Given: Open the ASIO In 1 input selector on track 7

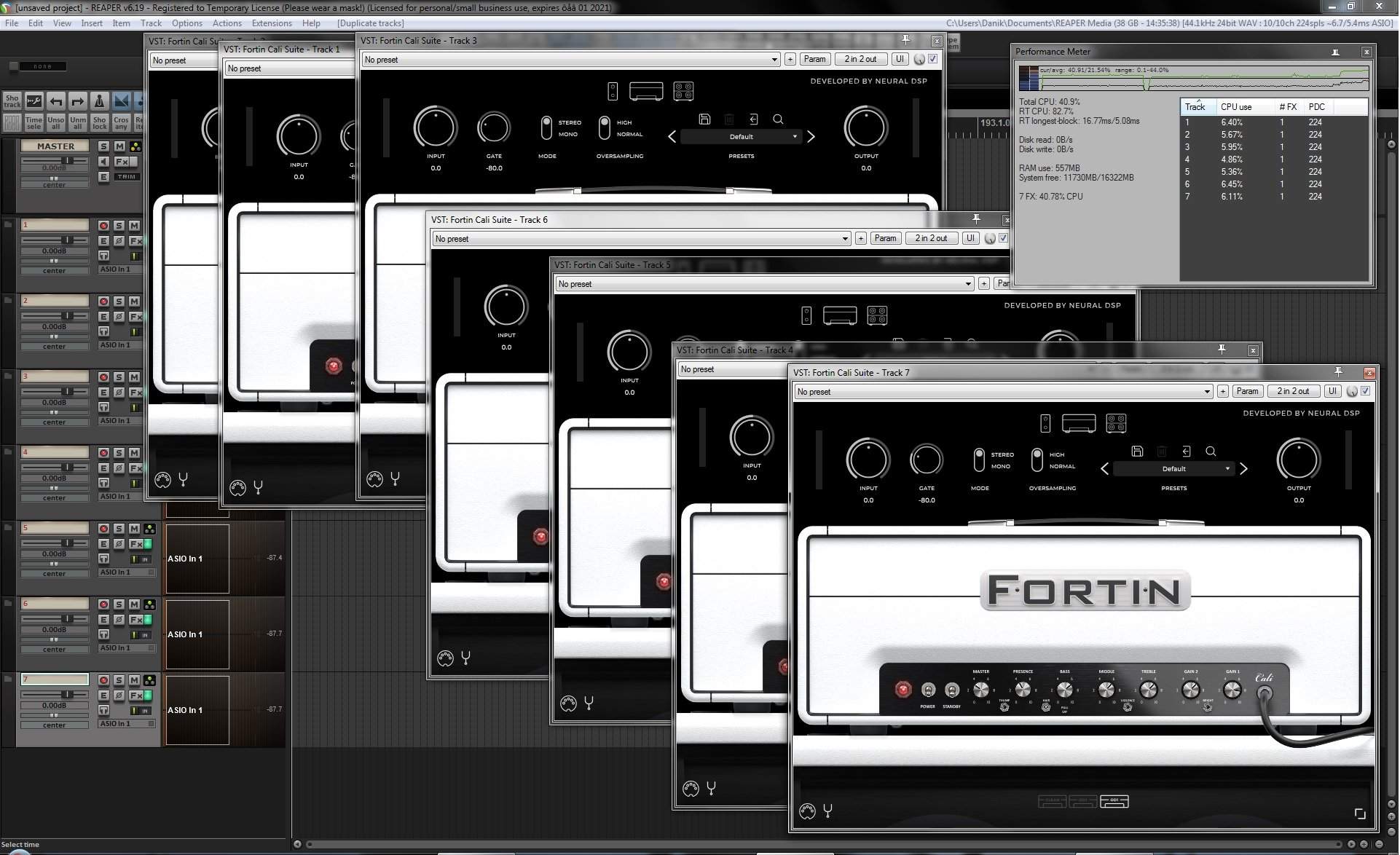Looking at the screenshot, I should [127, 724].
